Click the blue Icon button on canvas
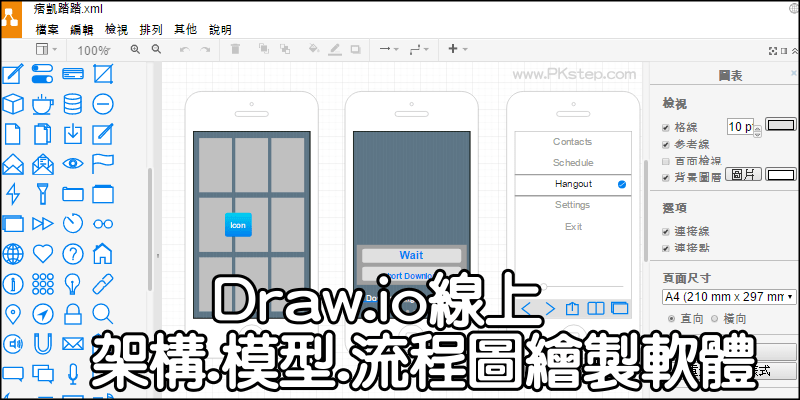 (238, 225)
